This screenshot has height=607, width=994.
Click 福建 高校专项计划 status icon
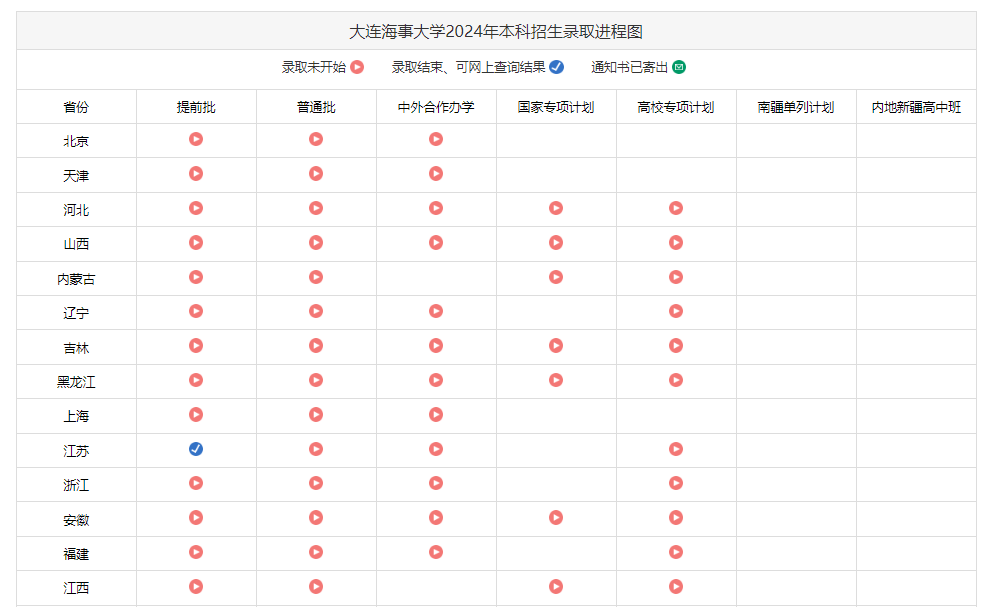676,552
